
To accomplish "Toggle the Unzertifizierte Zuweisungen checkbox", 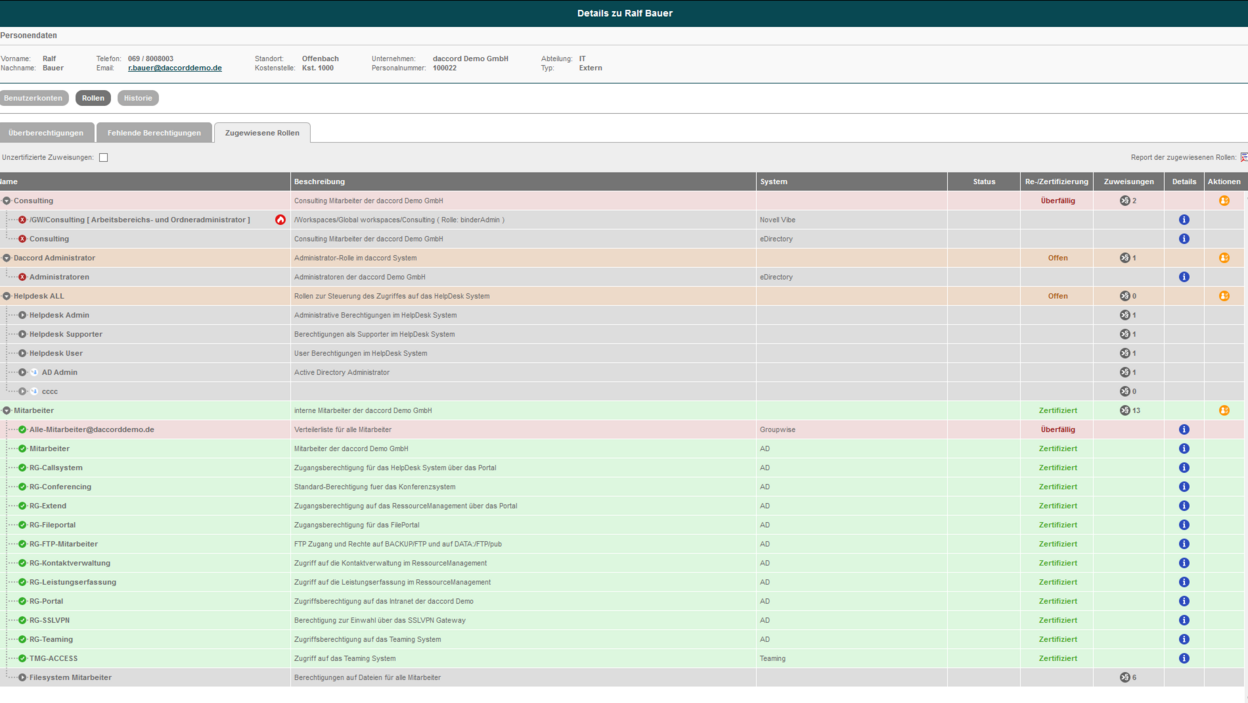I will click(x=103, y=158).
